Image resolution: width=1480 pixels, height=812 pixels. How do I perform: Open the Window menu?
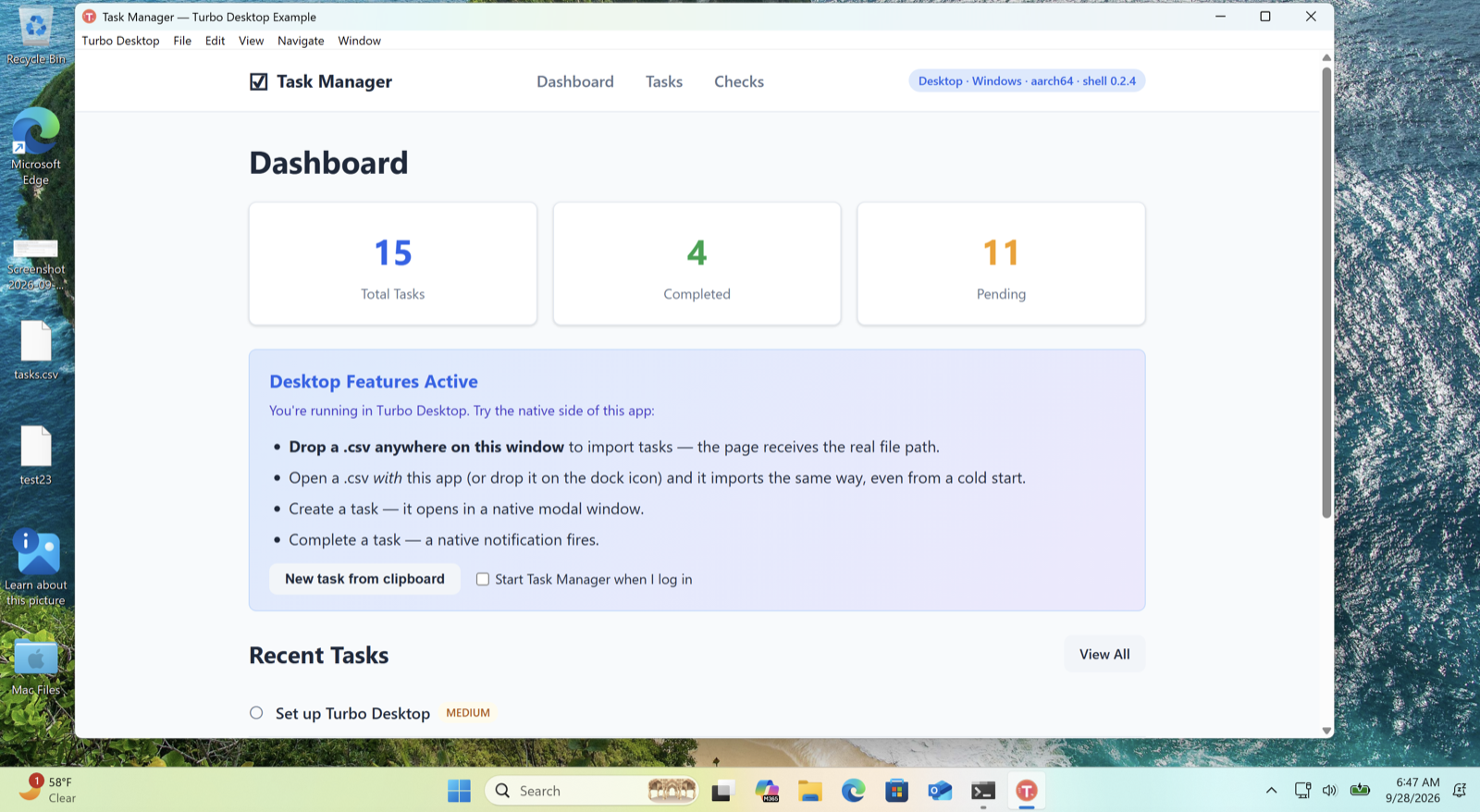tap(359, 41)
